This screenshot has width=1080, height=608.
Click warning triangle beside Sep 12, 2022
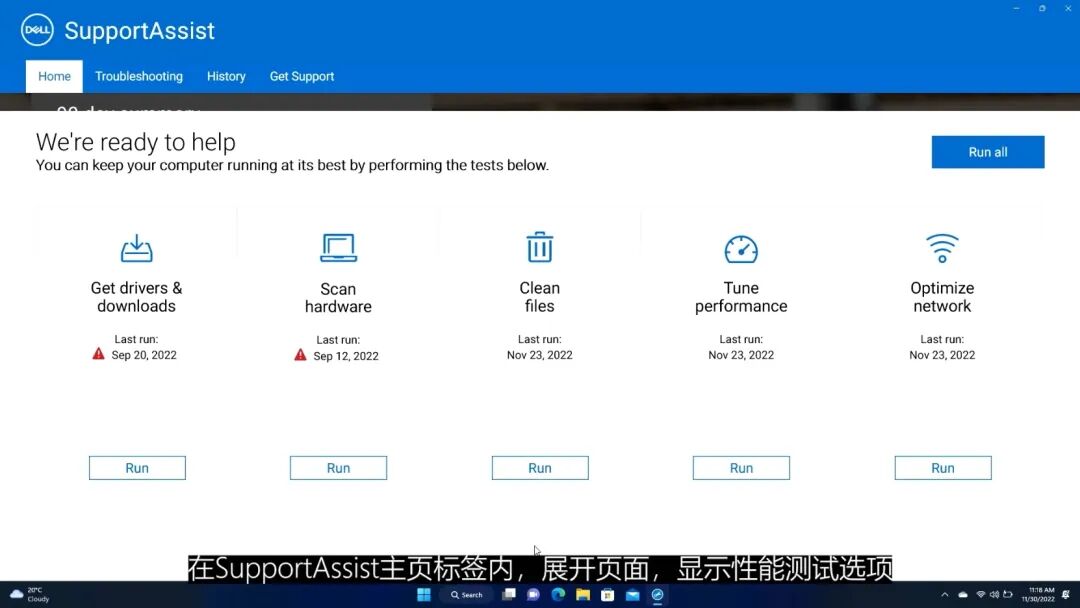(x=300, y=355)
